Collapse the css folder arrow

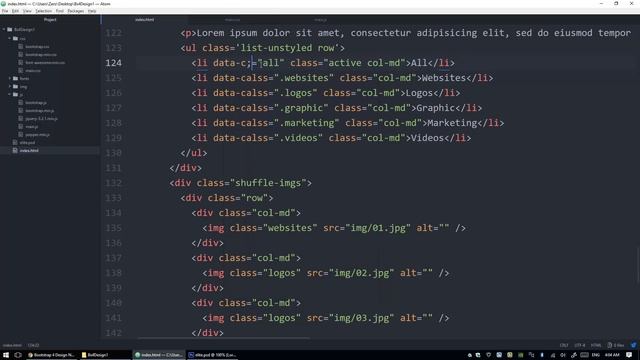(x=10, y=38)
